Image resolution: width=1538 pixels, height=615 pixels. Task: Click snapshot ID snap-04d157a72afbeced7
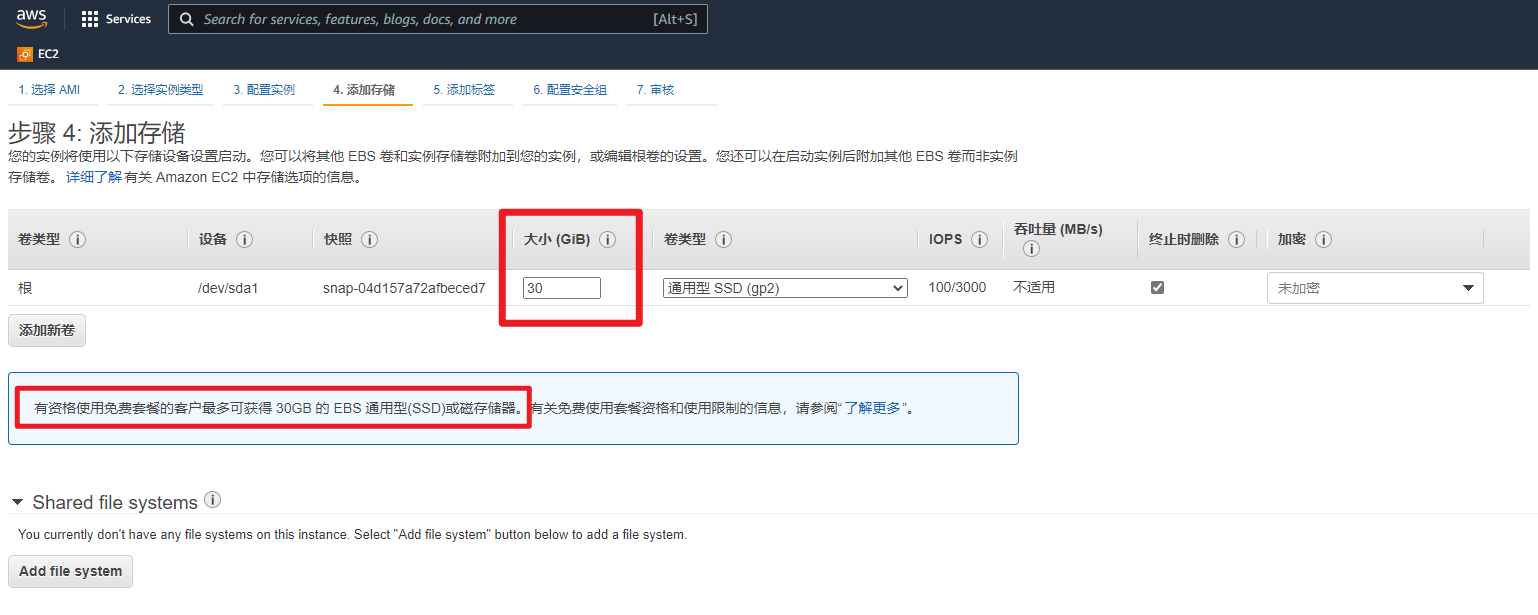[x=404, y=288]
